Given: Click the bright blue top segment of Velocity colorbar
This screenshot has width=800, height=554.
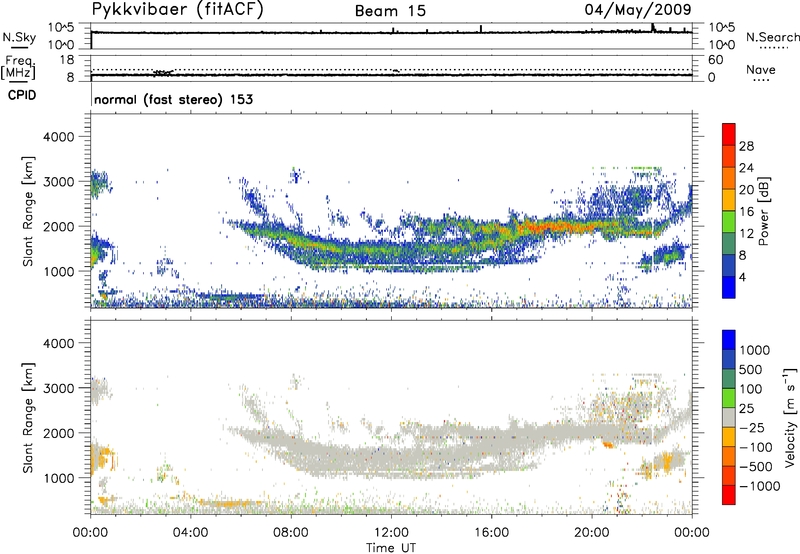Looking at the screenshot, I should coord(729,340).
